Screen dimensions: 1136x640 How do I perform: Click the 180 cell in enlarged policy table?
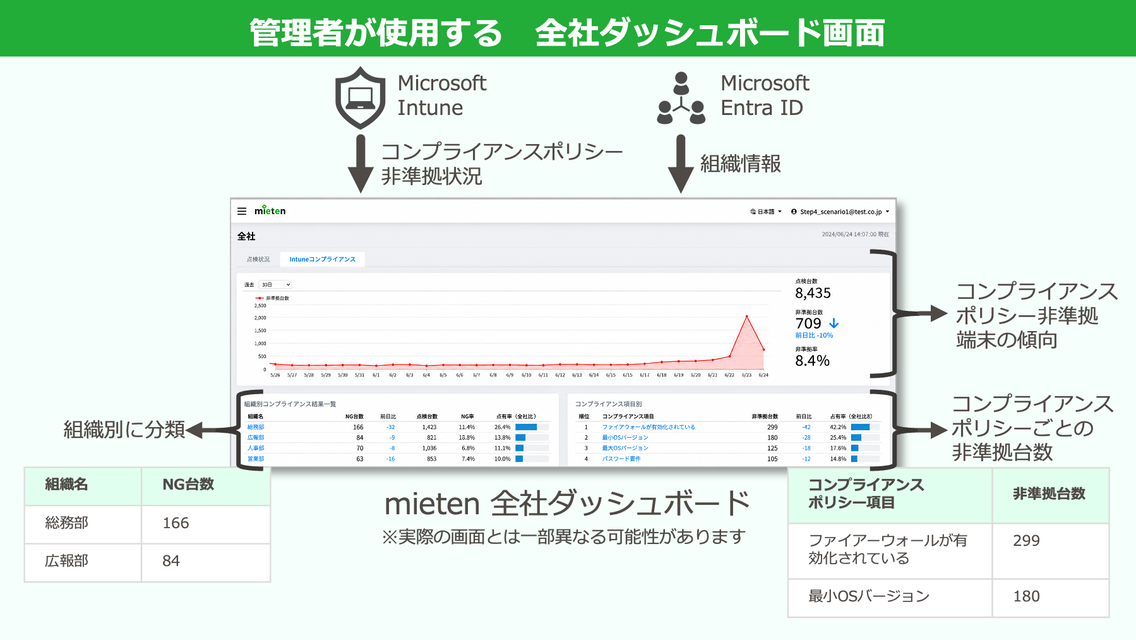[x=1051, y=597]
